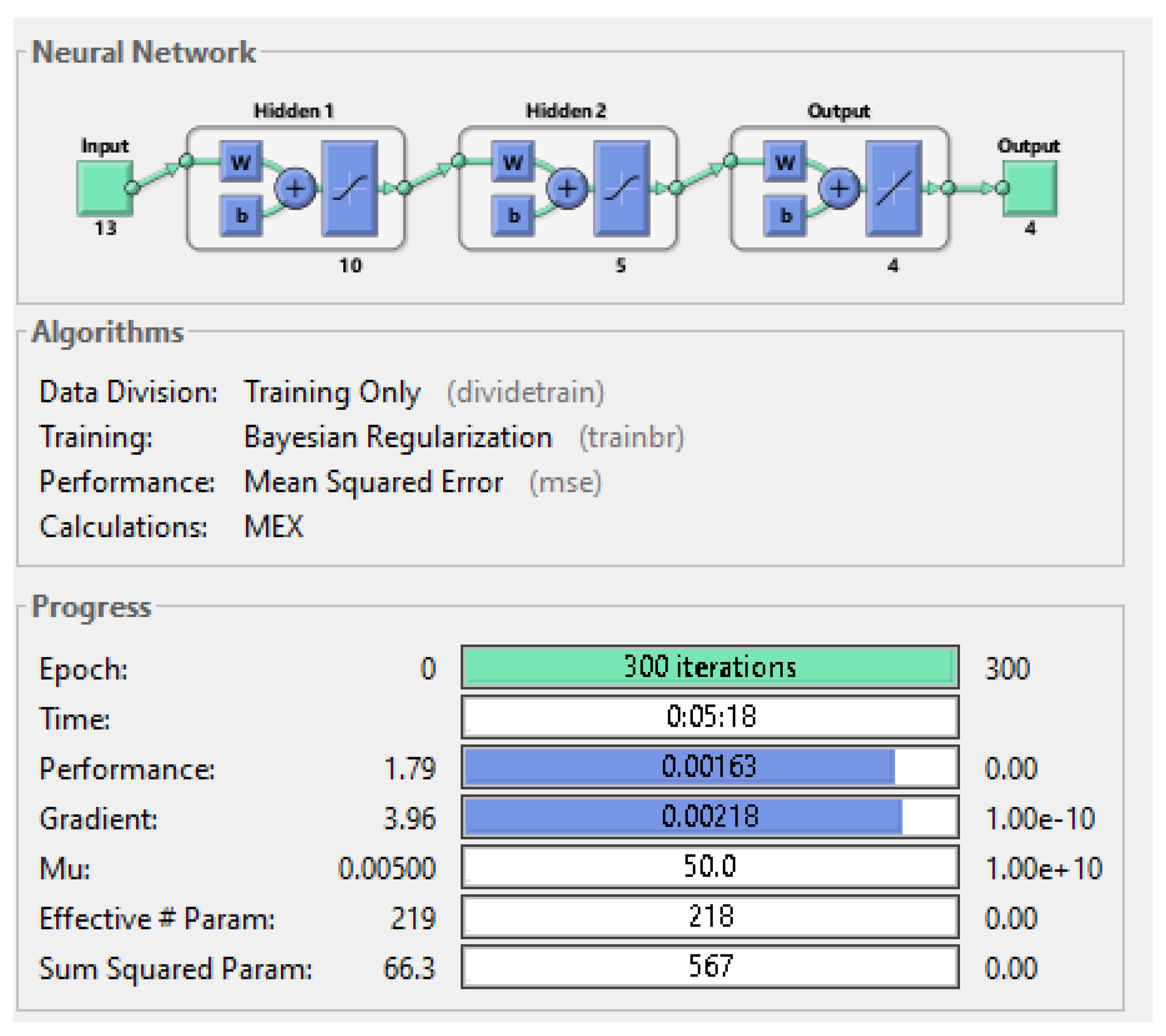Viewport: 1166px width, 1036px height.
Task: Click the Hidden 2 summation plus node
Action: click(x=567, y=188)
